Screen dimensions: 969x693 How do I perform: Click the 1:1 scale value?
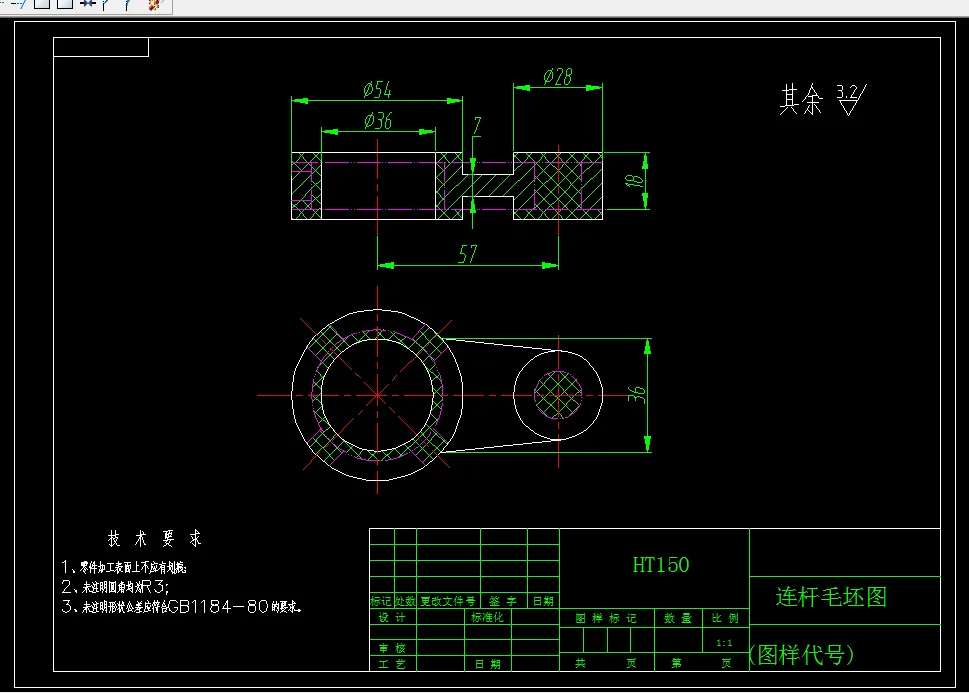click(x=724, y=643)
